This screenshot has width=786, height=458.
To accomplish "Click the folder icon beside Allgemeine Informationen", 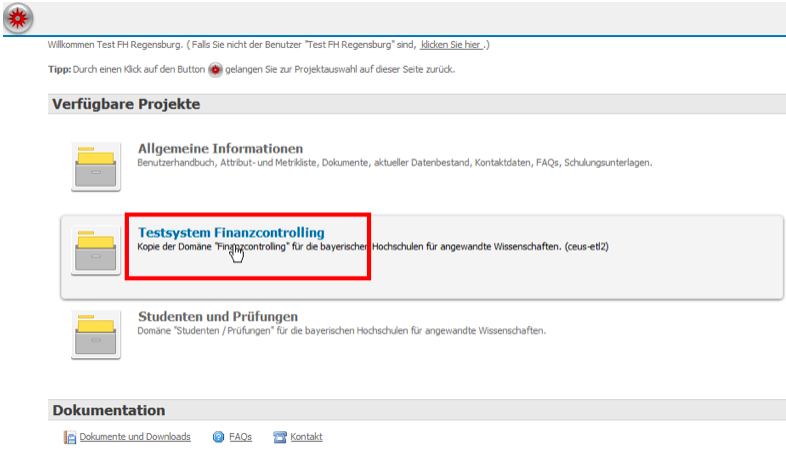I will tap(96, 166).
